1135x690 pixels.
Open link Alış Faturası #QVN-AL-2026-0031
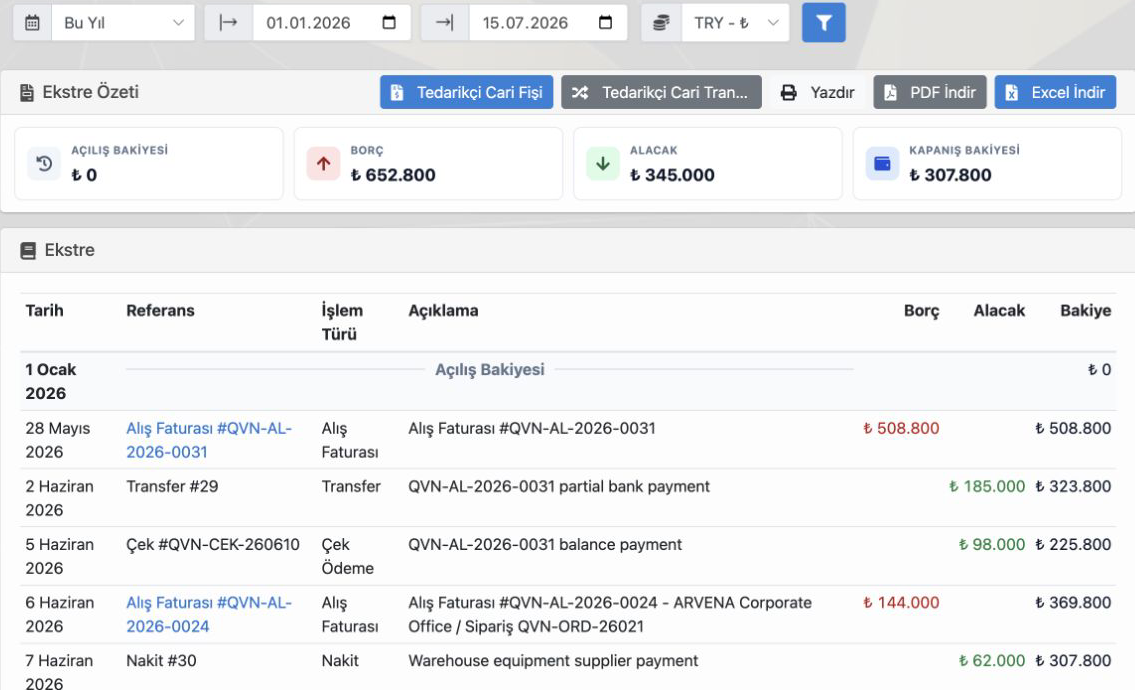click(x=208, y=439)
